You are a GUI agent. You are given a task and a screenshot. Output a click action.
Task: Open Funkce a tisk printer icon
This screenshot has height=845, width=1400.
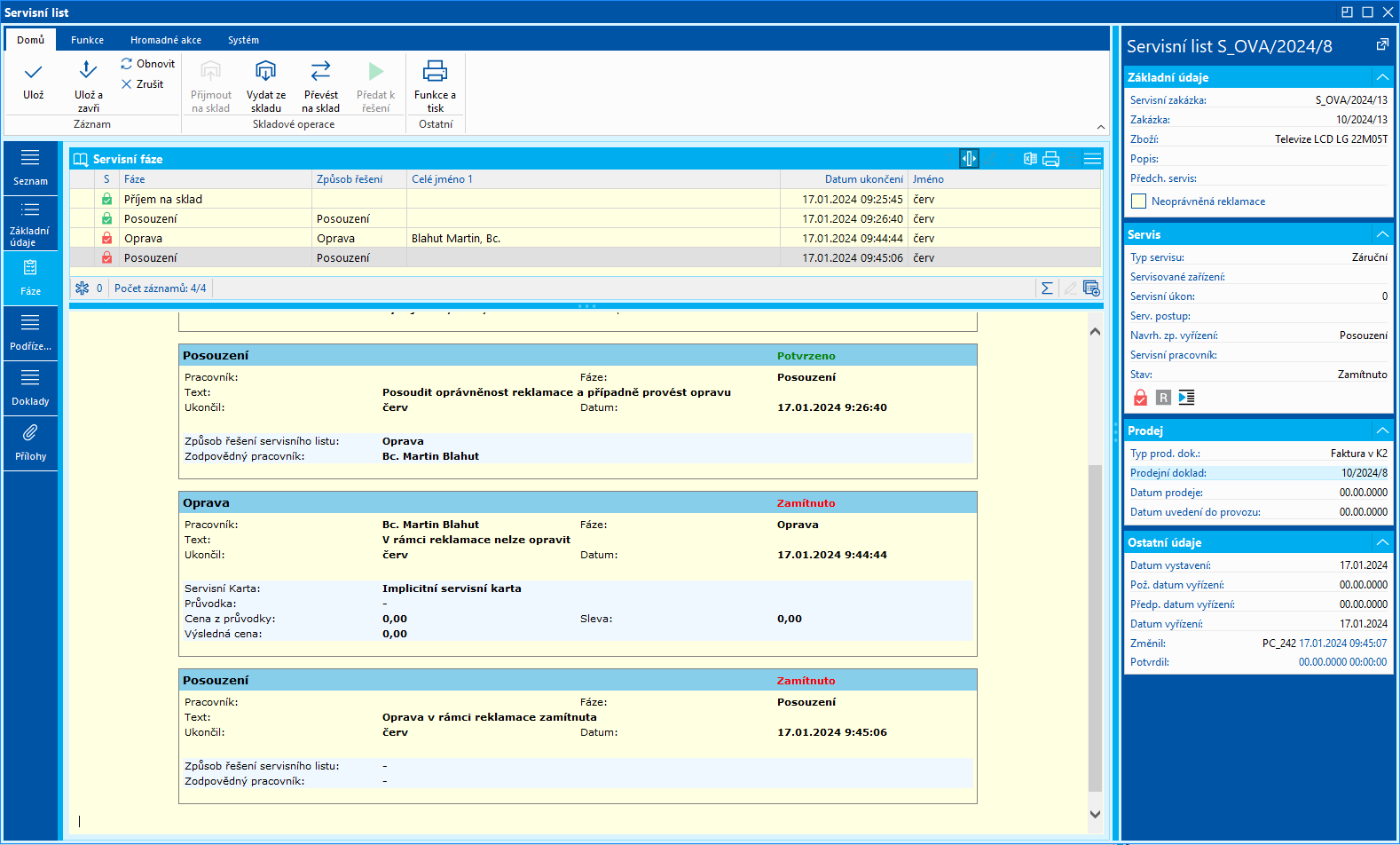[x=435, y=71]
